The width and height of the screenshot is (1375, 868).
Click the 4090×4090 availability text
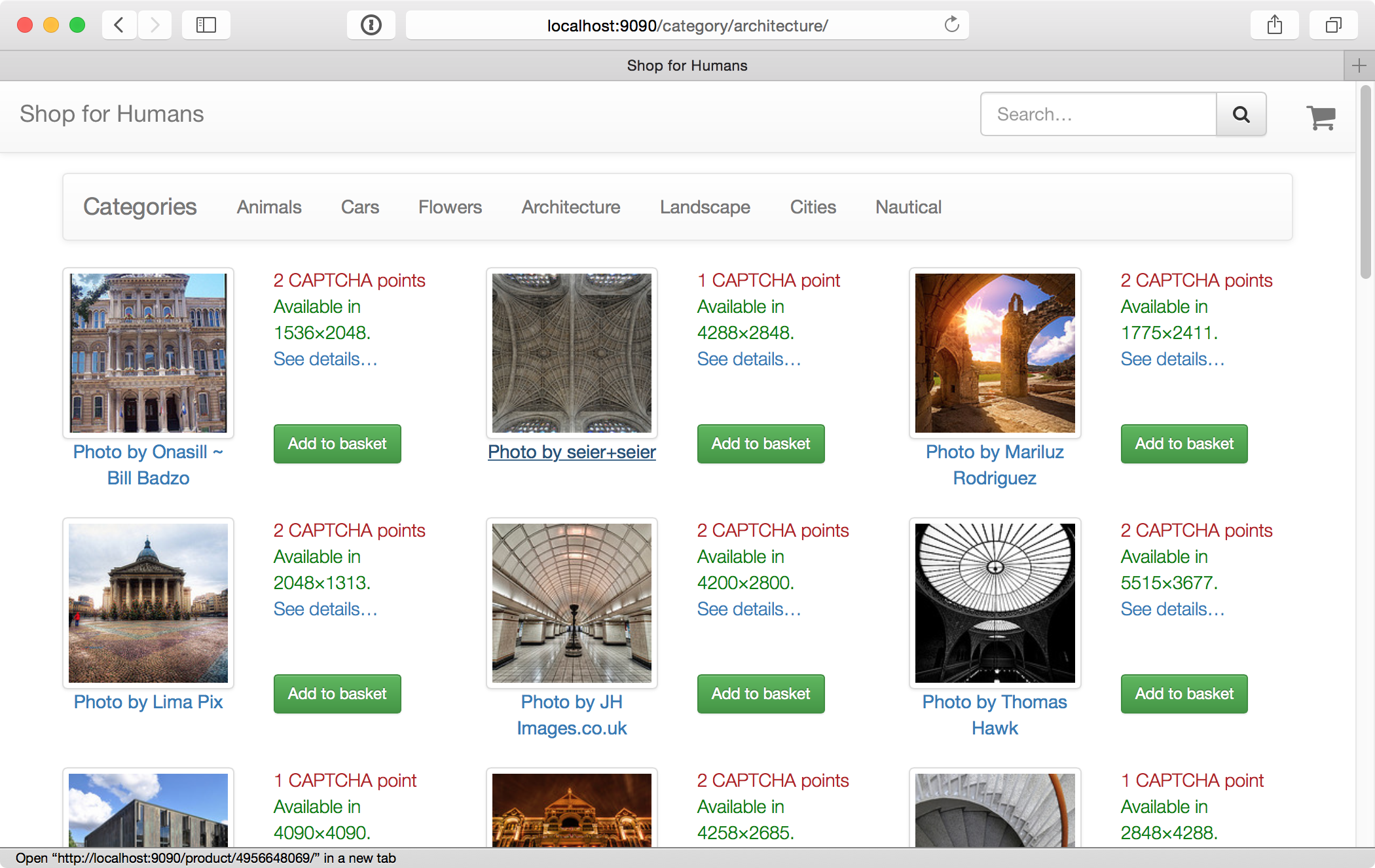[x=322, y=820]
